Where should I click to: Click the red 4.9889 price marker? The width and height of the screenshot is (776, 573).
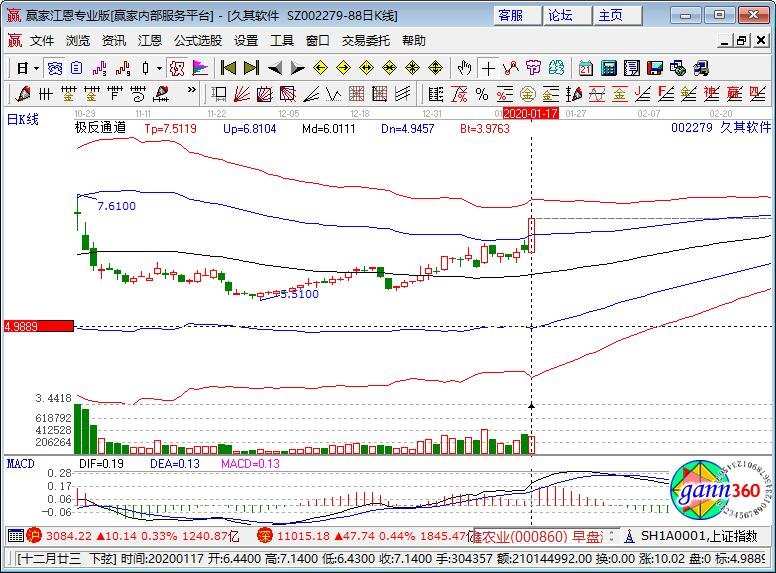[38, 326]
